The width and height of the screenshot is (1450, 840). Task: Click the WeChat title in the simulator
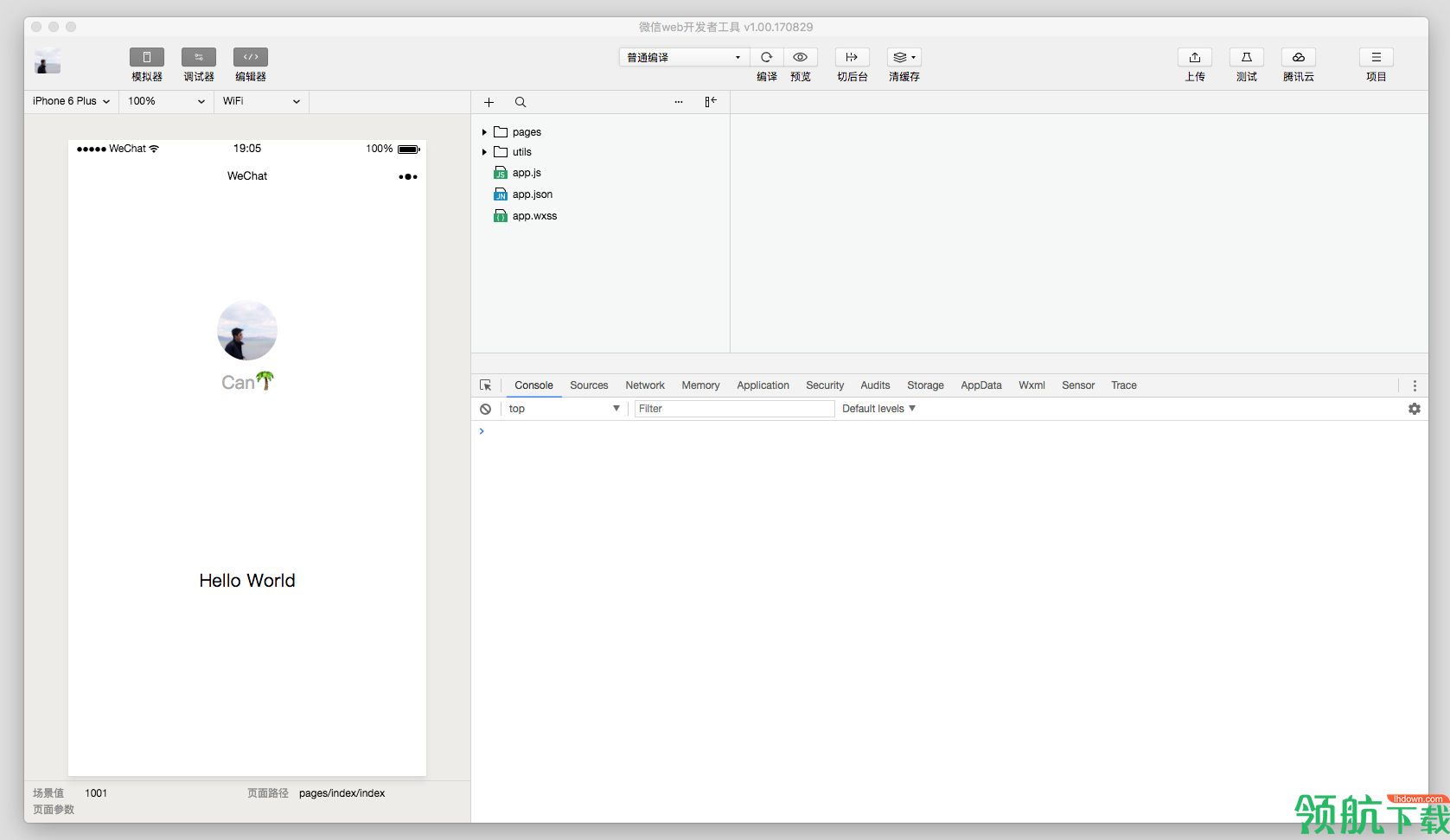pyautogui.click(x=247, y=176)
